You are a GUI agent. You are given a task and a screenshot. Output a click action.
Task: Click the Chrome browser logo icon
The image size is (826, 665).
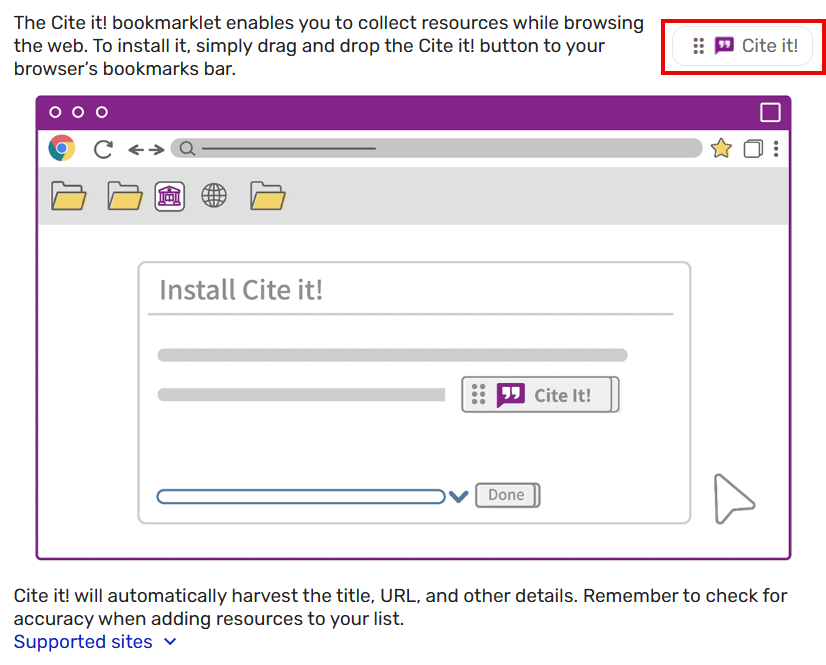point(60,147)
